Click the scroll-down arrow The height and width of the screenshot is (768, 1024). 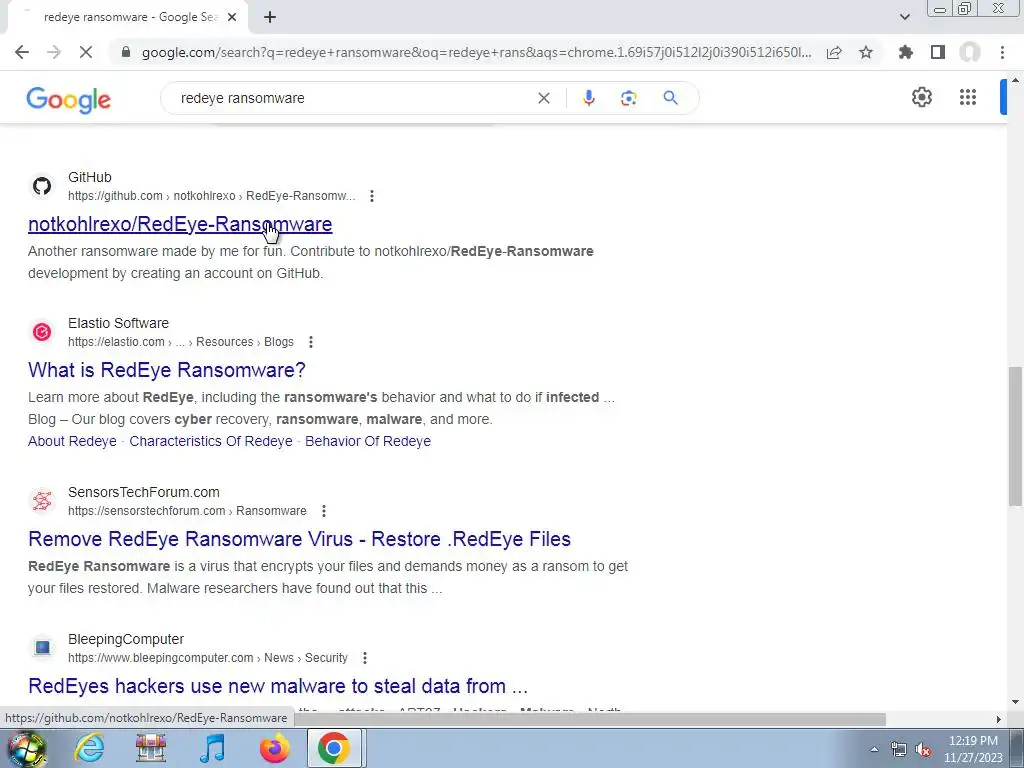tap(1015, 702)
